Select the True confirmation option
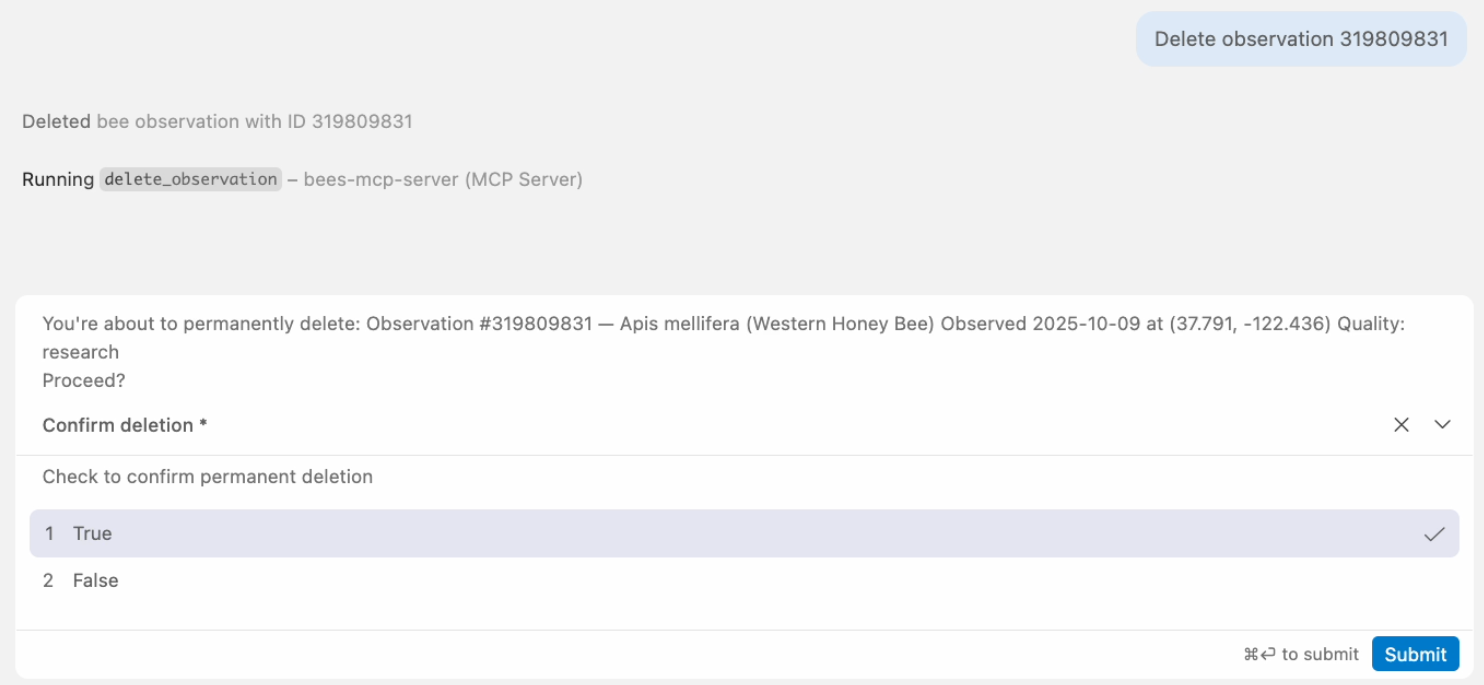 pos(92,533)
